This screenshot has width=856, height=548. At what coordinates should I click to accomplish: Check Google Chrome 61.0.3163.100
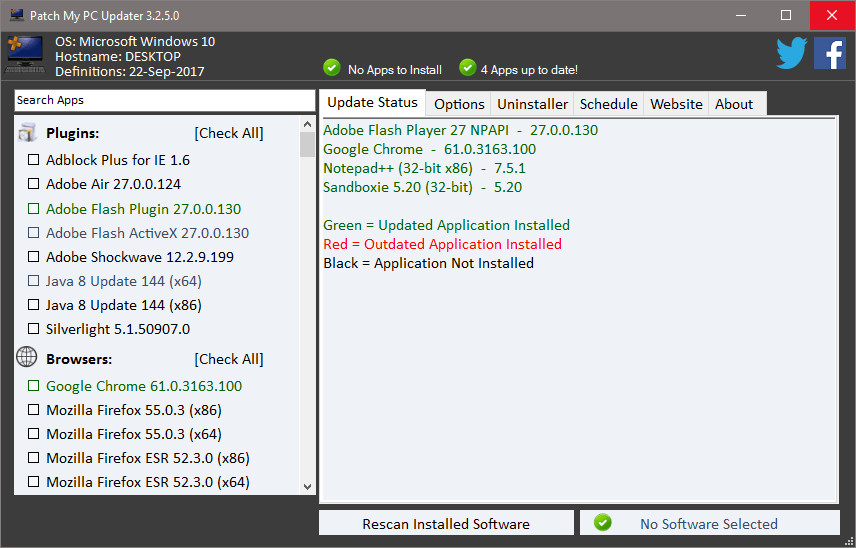[33, 385]
